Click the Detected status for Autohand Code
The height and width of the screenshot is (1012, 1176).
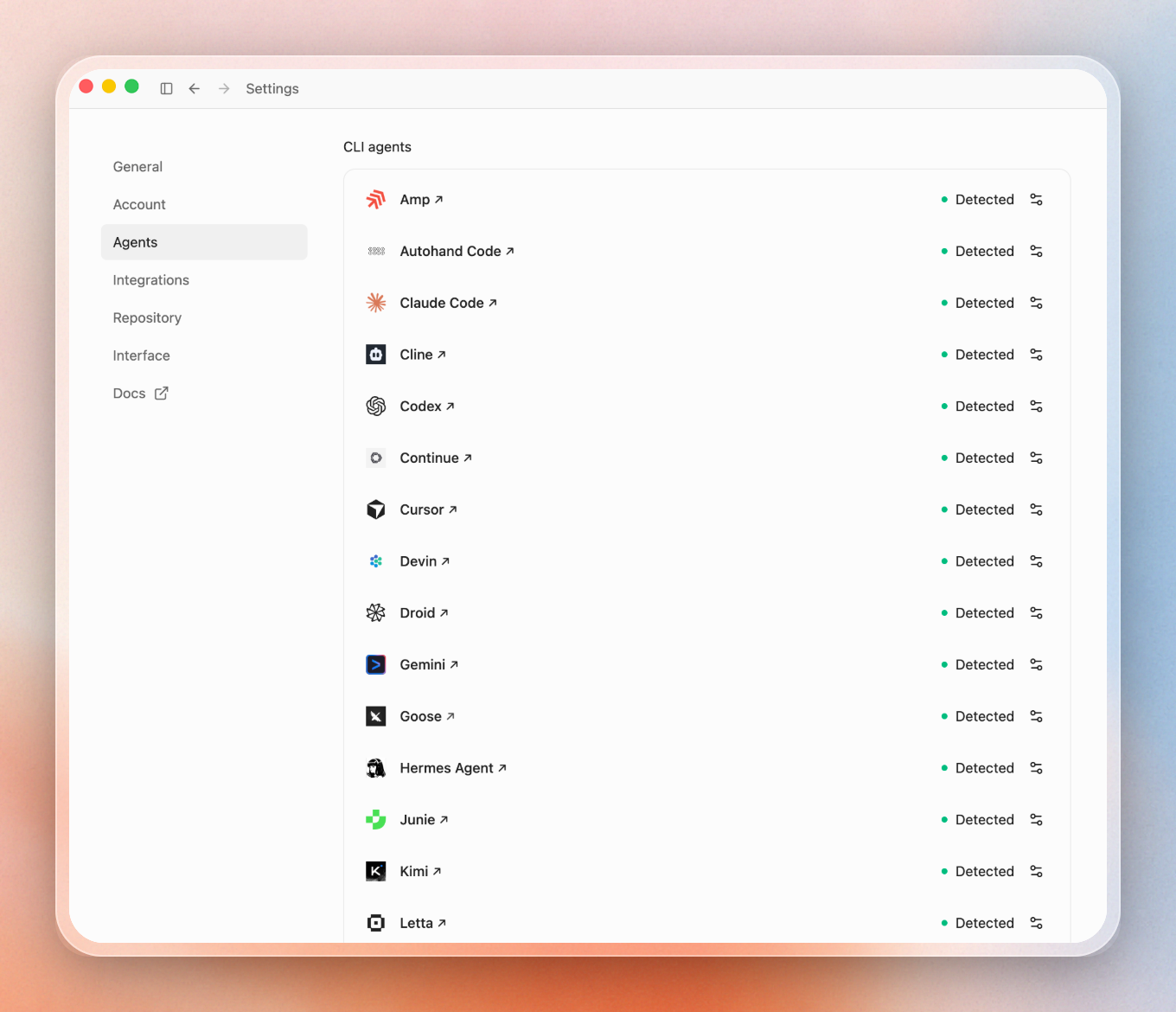point(977,252)
